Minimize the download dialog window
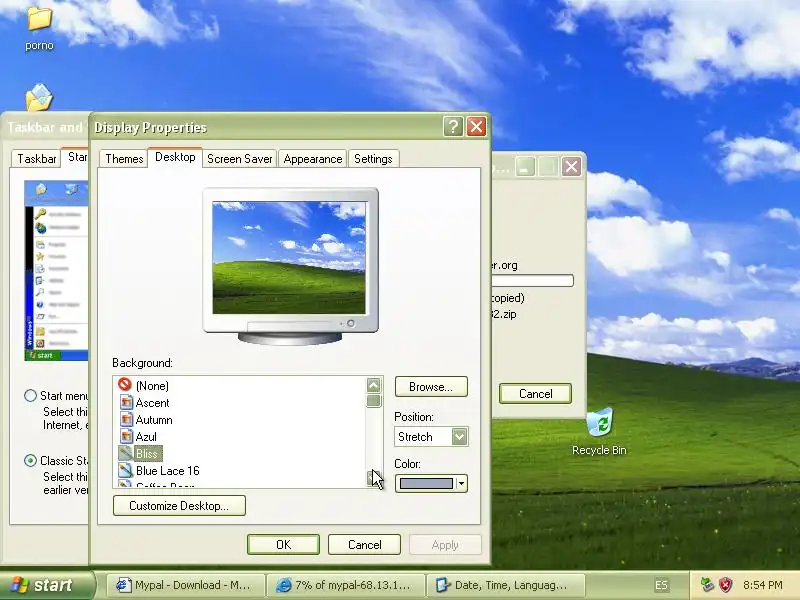Image resolution: width=800 pixels, height=600 pixels. [x=524, y=166]
